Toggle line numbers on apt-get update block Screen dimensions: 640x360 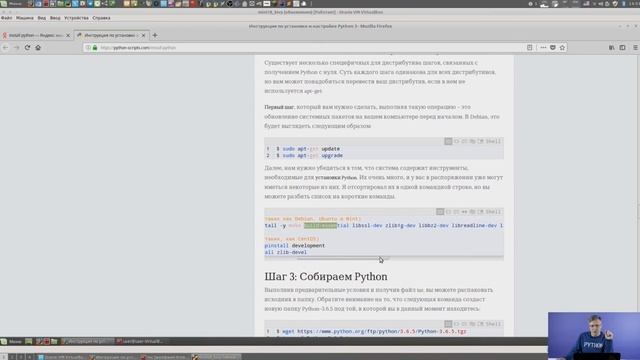pyautogui.click(x=448, y=141)
